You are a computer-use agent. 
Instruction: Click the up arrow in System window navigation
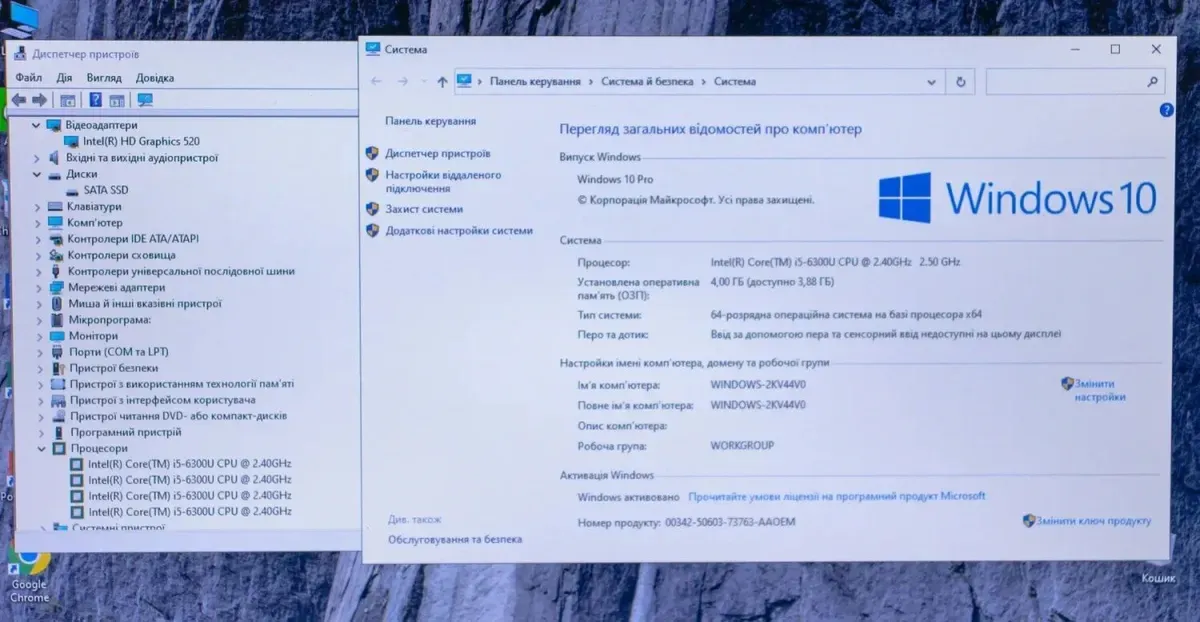pyautogui.click(x=442, y=82)
